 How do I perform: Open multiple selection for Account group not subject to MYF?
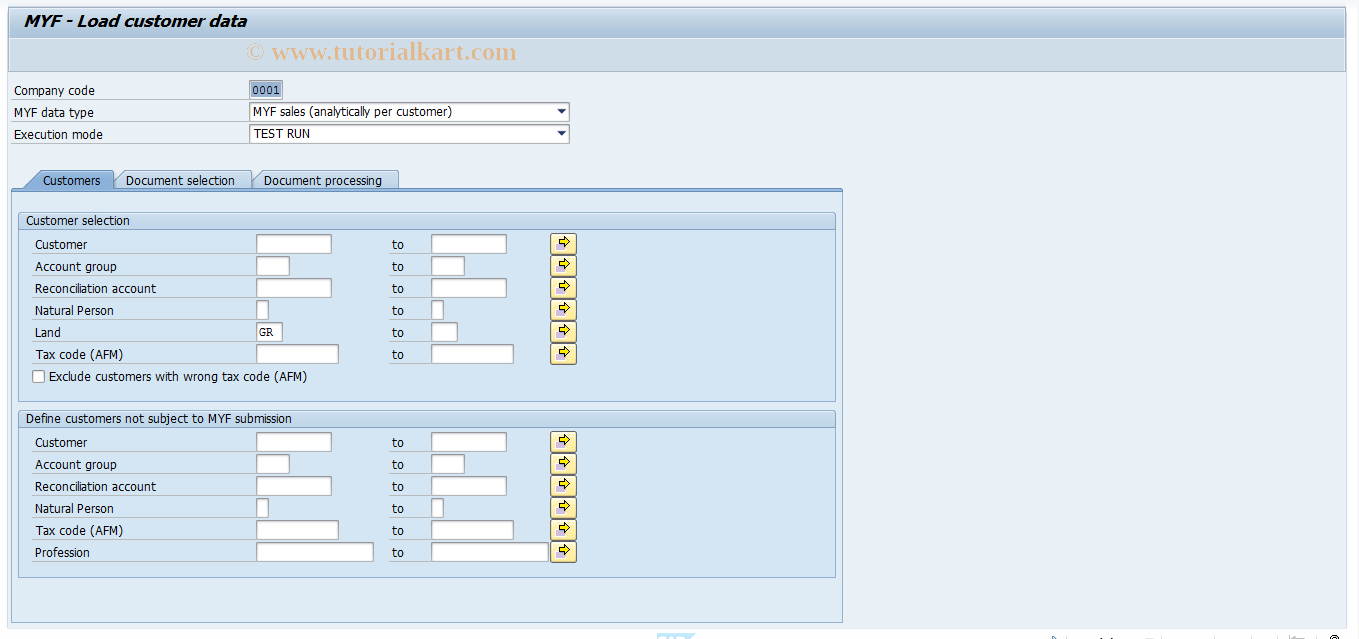pos(563,464)
